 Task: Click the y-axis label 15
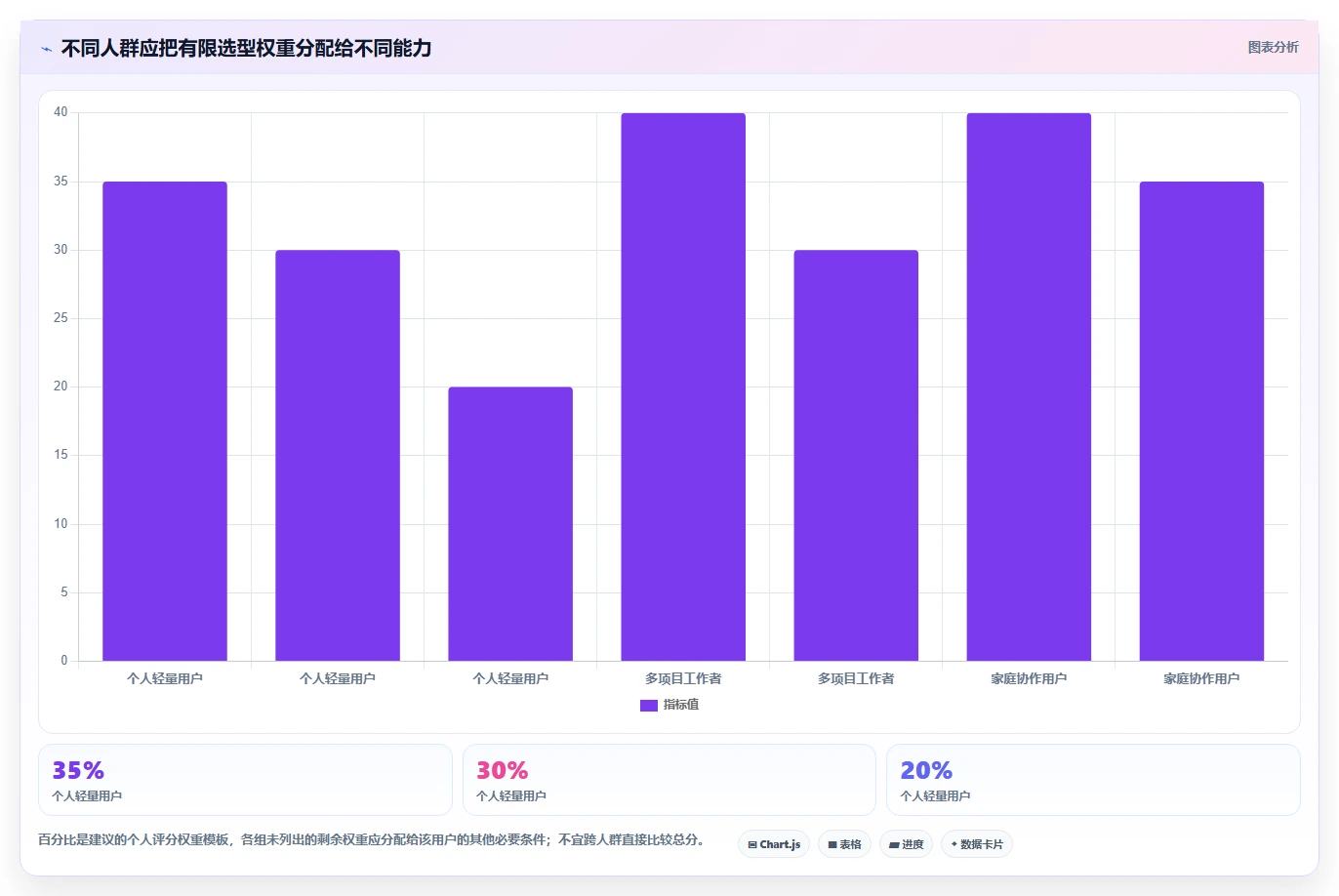pyautogui.click(x=61, y=455)
